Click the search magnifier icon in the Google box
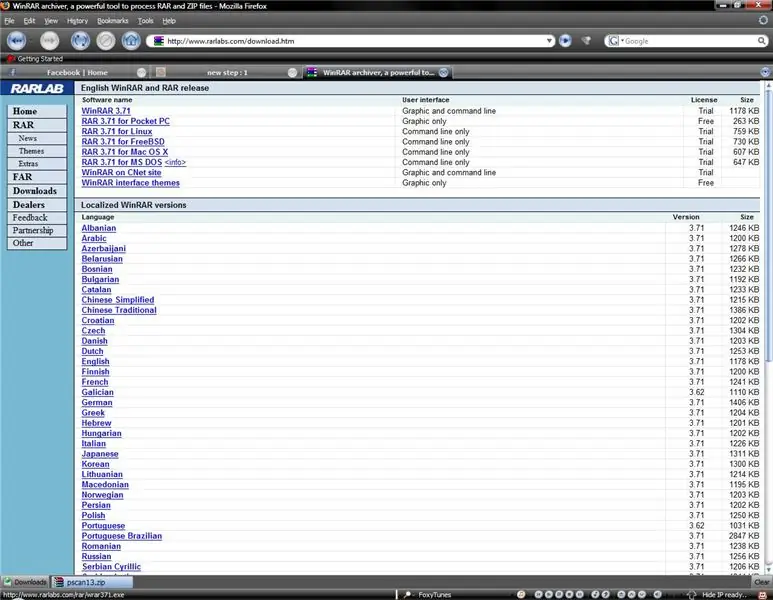The width and height of the screenshot is (773, 600). tap(761, 41)
